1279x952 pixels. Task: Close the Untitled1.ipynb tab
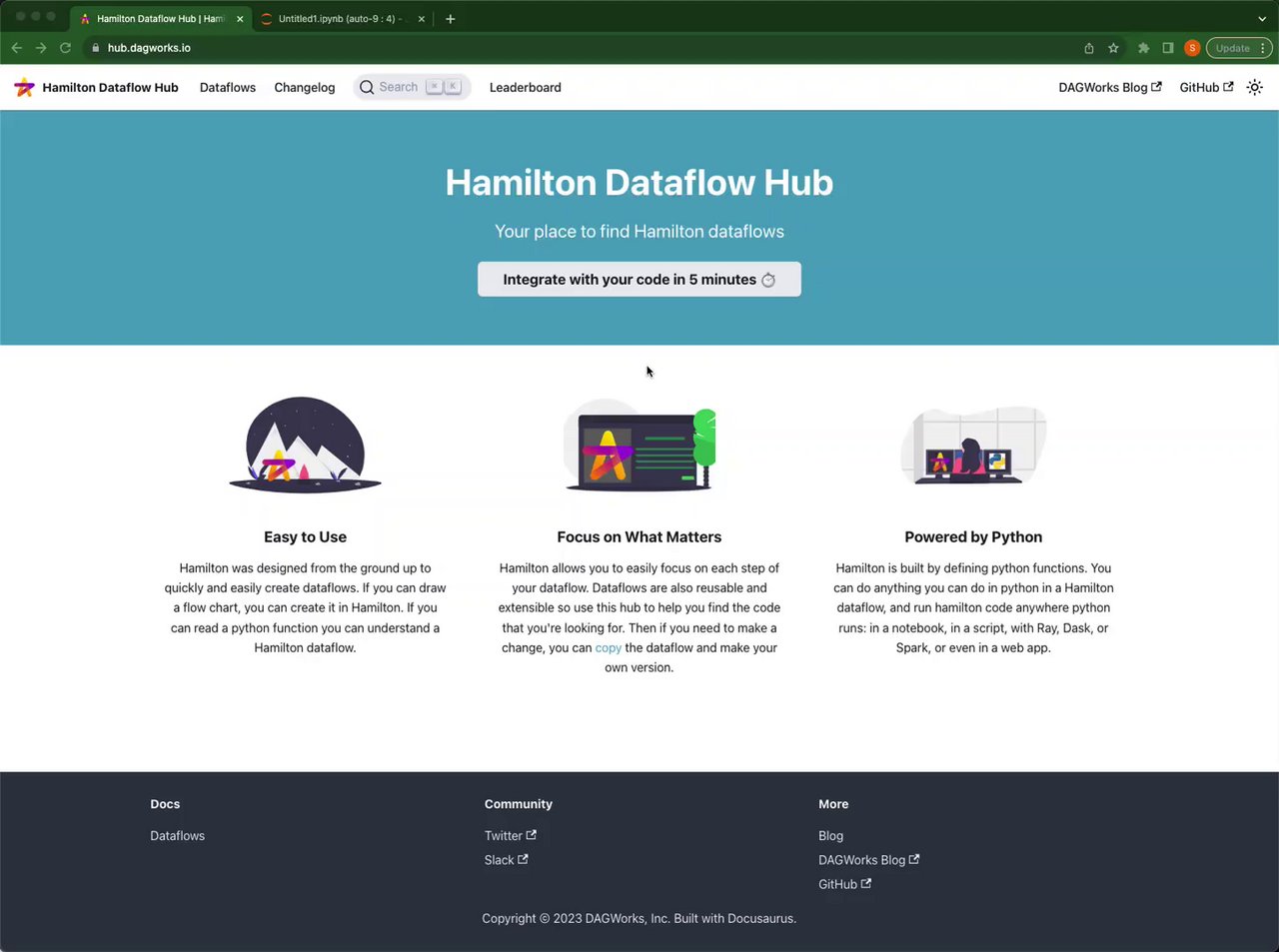click(421, 19)
